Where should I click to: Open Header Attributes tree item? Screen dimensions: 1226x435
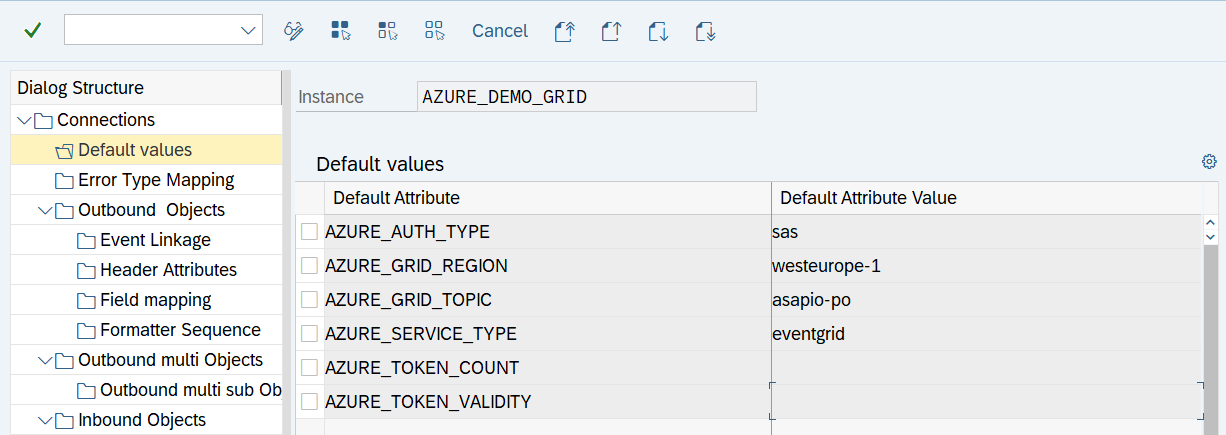click(168, 270)
